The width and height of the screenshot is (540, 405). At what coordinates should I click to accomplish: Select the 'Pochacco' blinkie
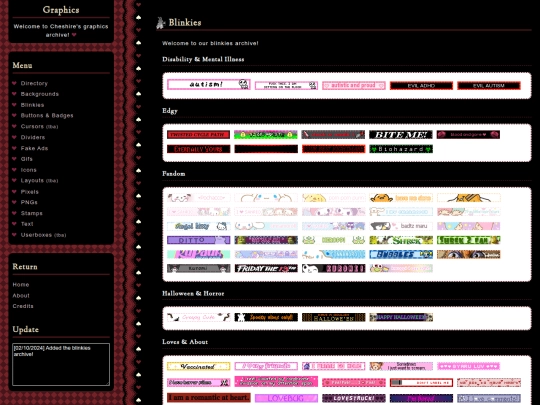pyautogui.click(x=198, y=198)
